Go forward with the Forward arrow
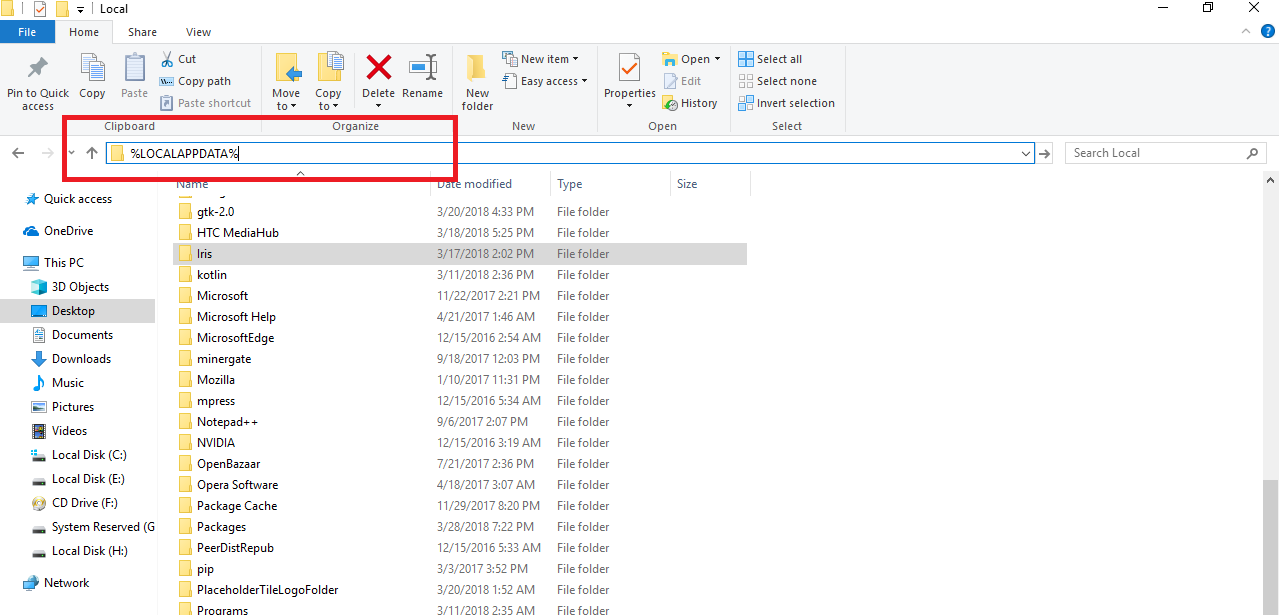Viewport: 1279px width, 615px height. coord(47,153)
